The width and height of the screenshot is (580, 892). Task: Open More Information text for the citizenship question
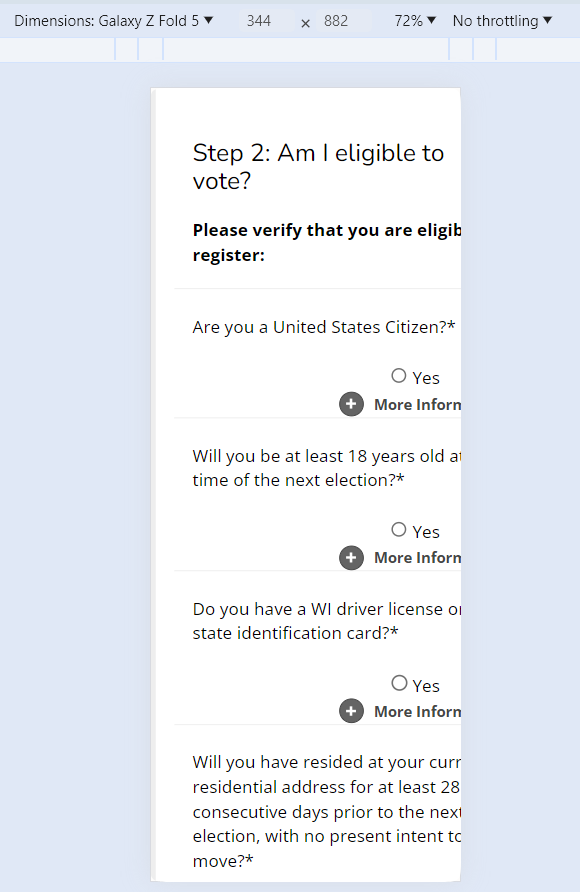tap(417, 404)
